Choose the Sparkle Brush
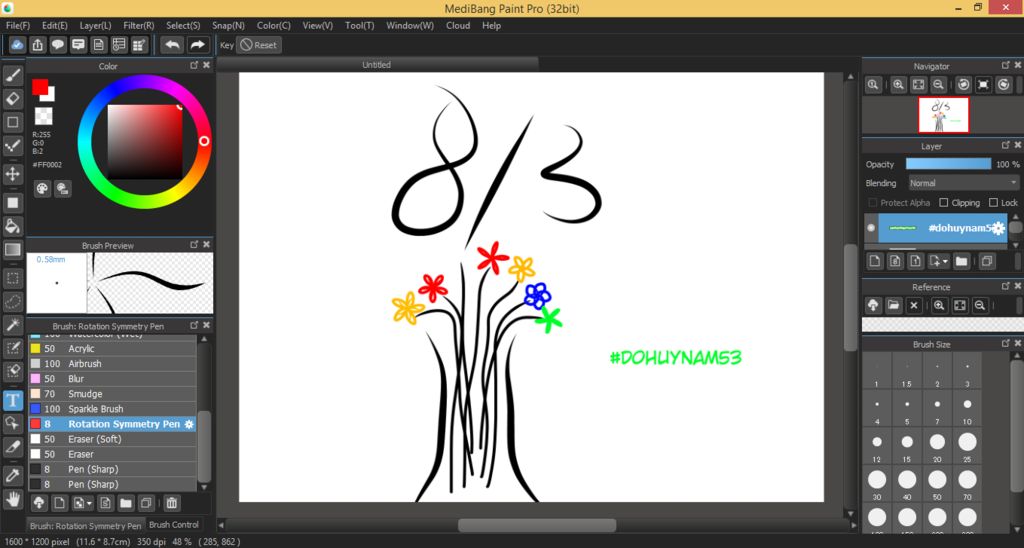Screen dimensions: 1024x548 112,409
